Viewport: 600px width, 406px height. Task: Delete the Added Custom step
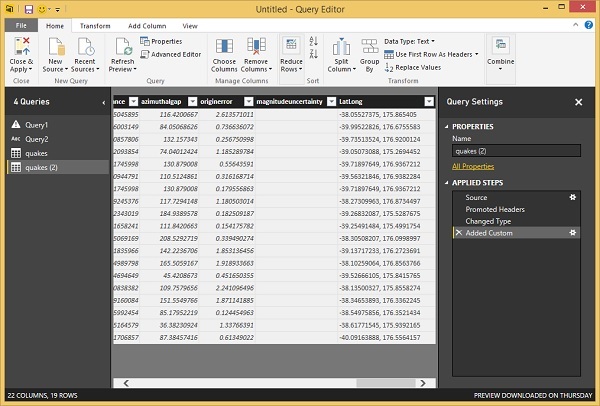tap(458, 232)
